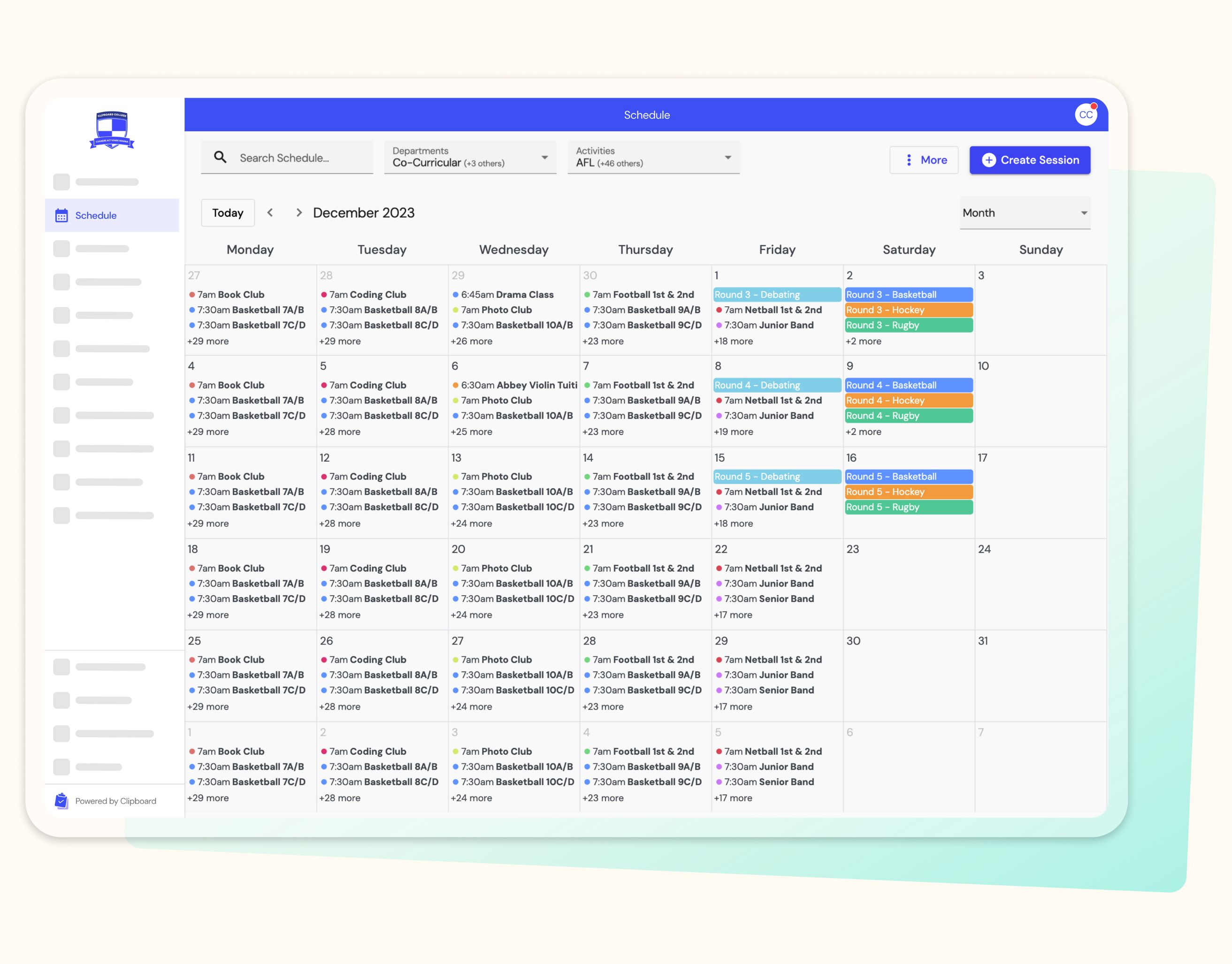Open the Round 3 - Debating event

(776, 294)
